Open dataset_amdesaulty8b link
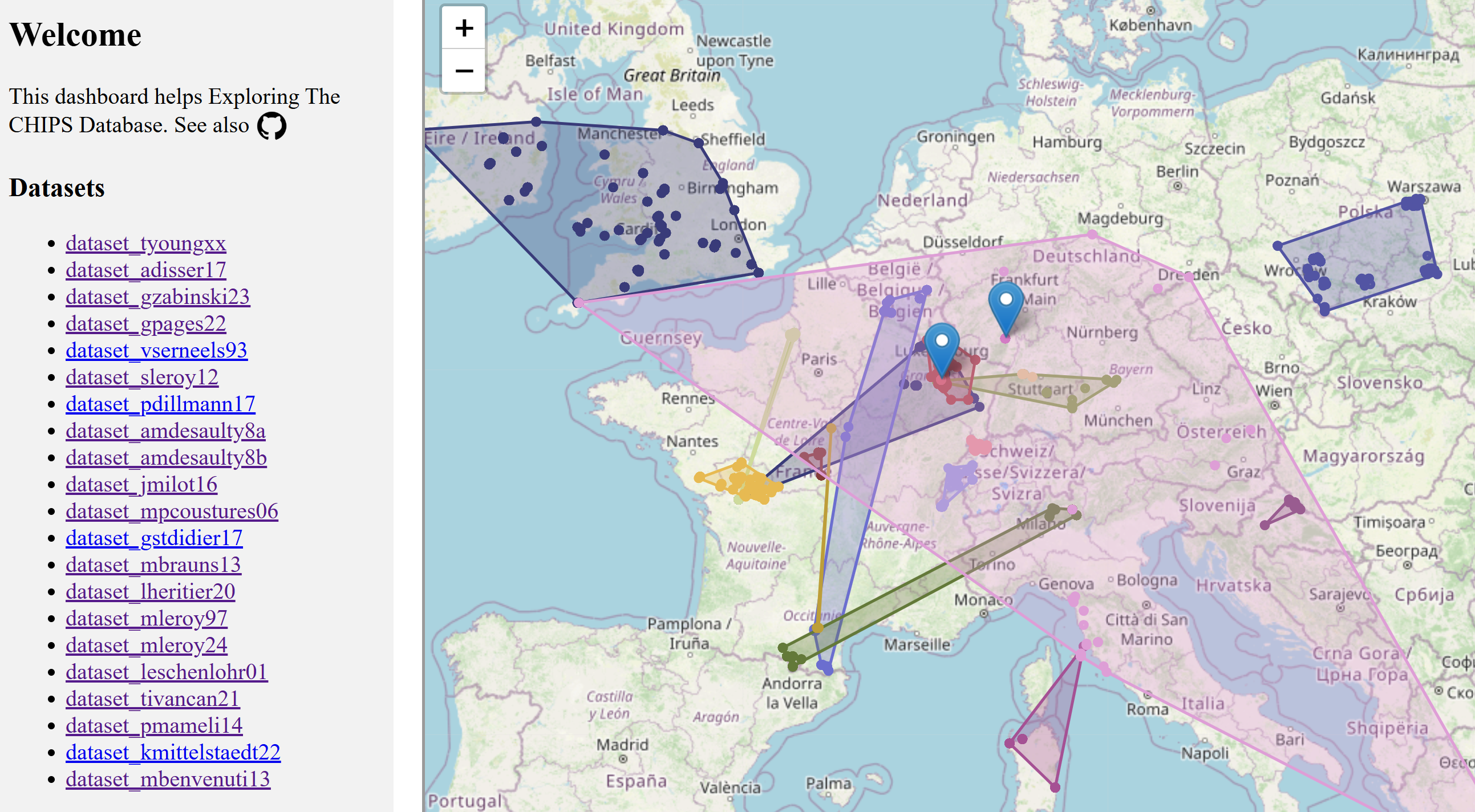The image size is (1475, 812). (166, 457)
